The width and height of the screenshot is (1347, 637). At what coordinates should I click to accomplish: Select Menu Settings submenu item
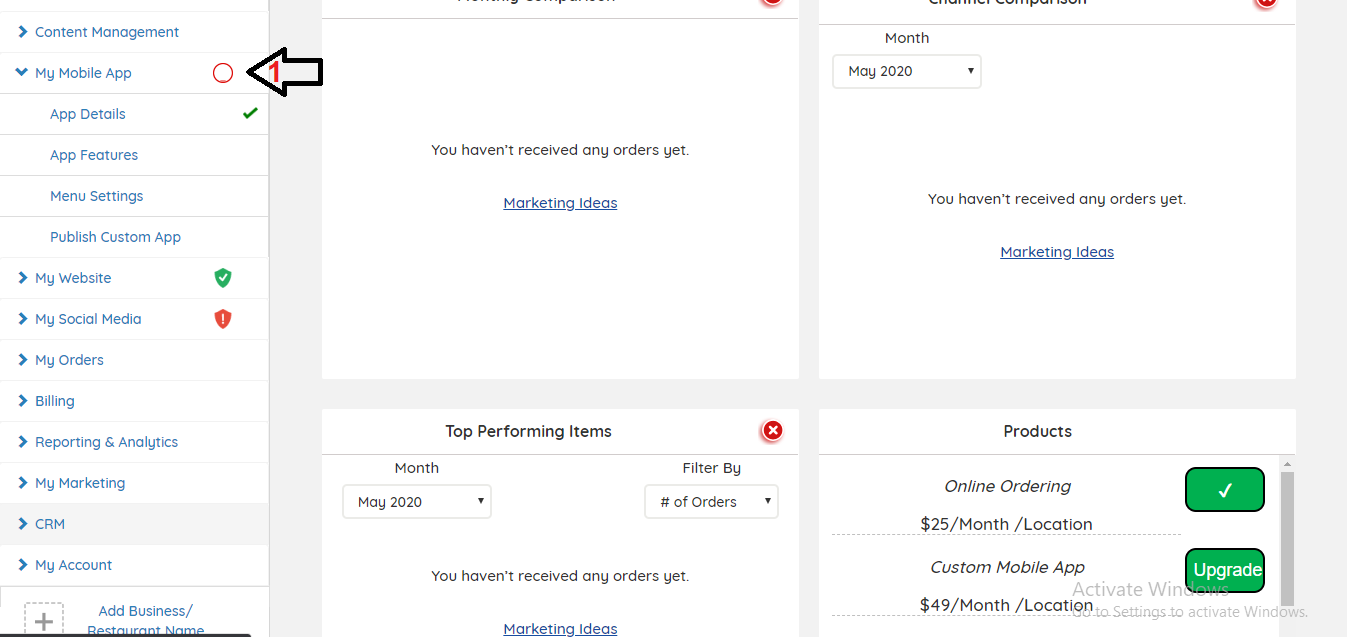97,196
